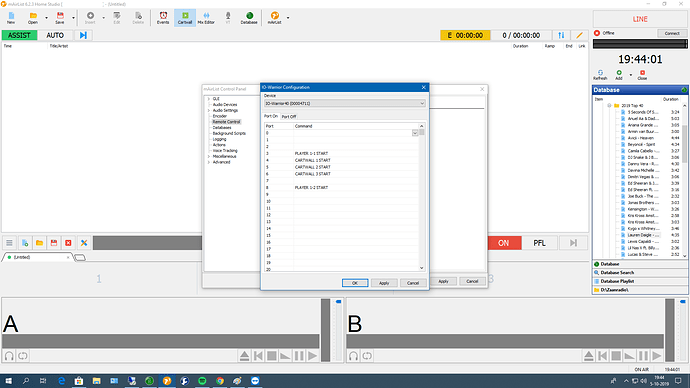Viewport: 690px width, 388px height.
Task: Expand the mAirList toolbar dropdown arrow
Action: 288,18
